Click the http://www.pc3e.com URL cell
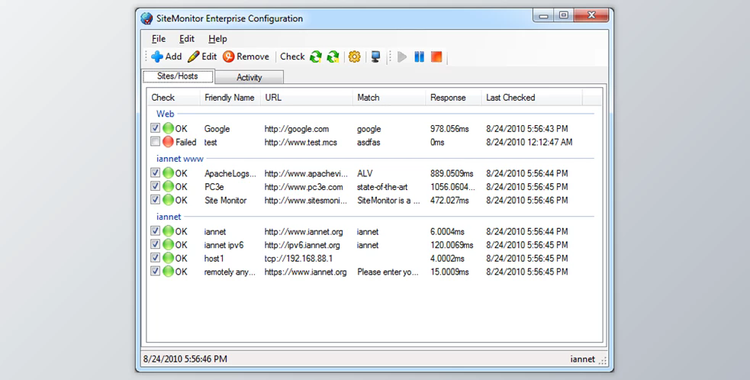This screenshot has height=380, width=750. click(303, 187)
